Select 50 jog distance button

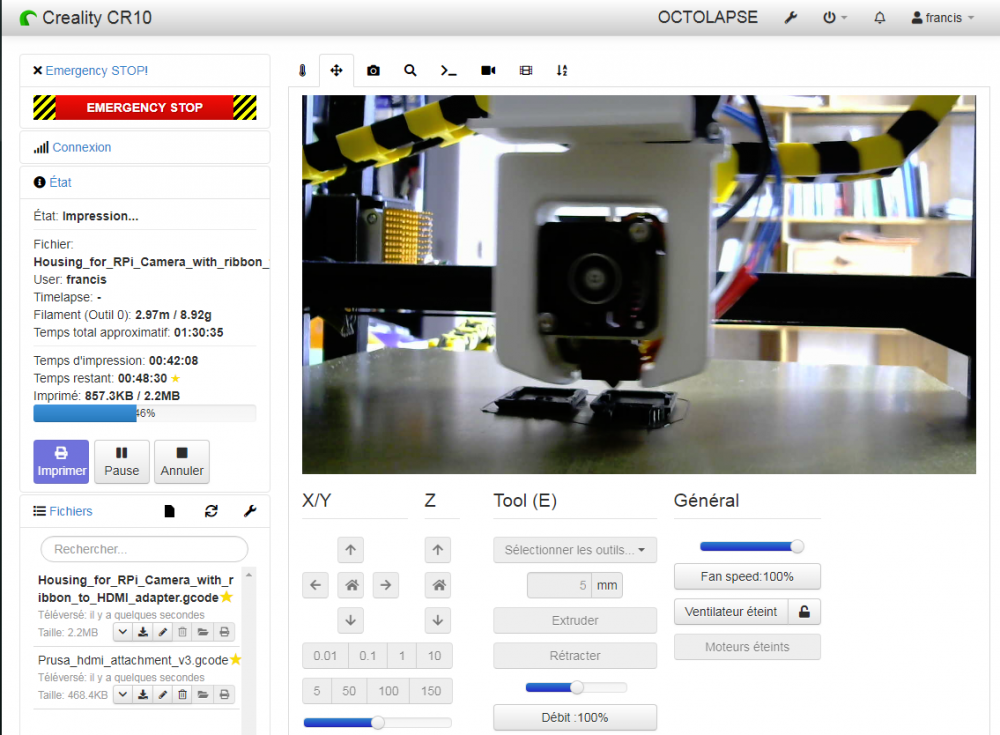(349, 691)
